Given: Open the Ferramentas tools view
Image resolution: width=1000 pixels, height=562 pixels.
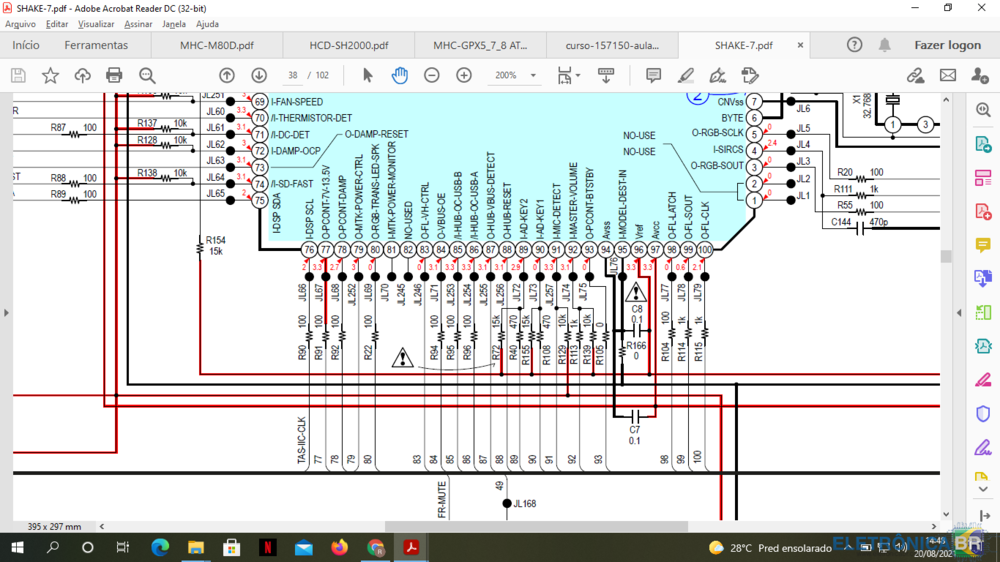Looking at the screenshot, I should pyautogui.click(x=96, y=45).
